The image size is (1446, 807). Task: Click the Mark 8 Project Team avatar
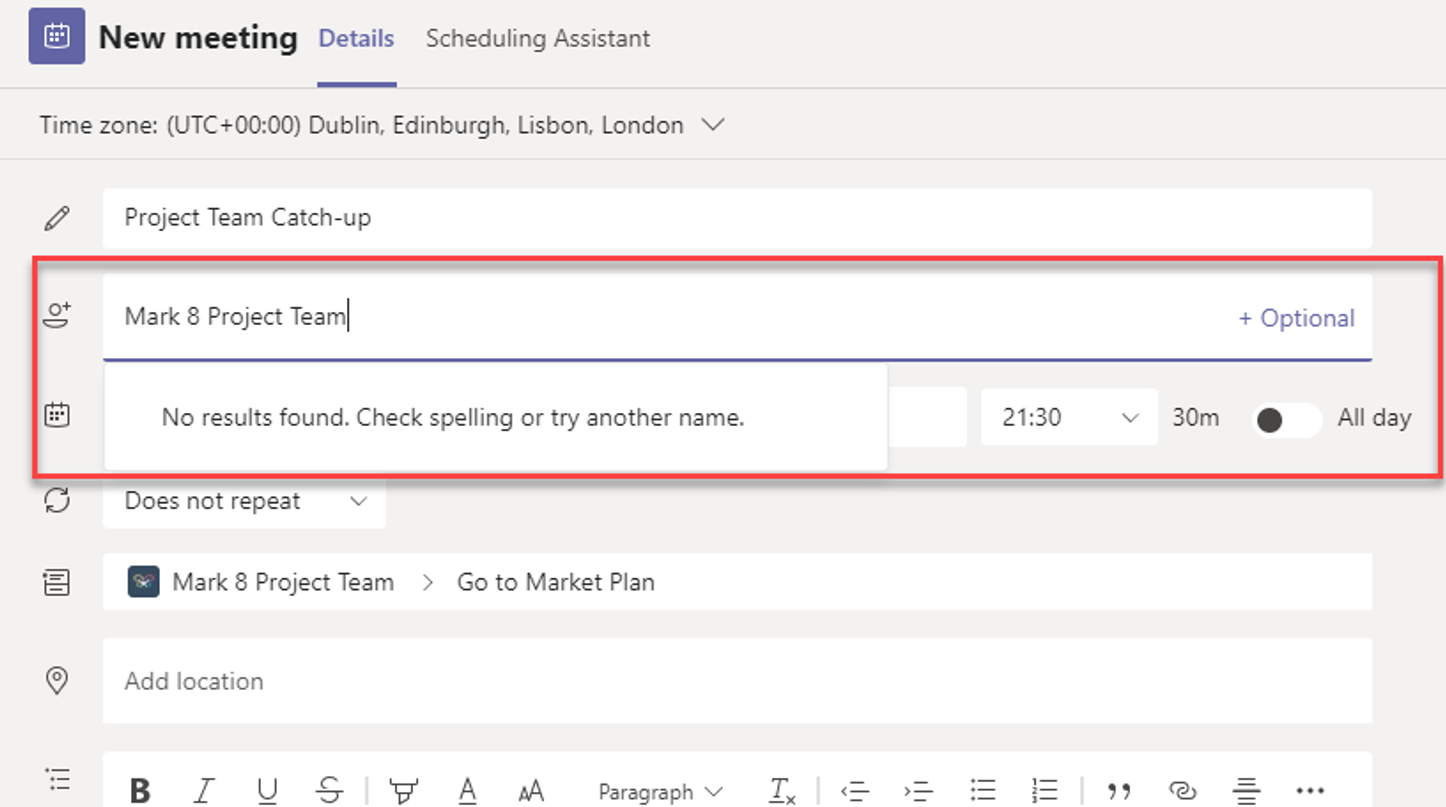point(144,582)
